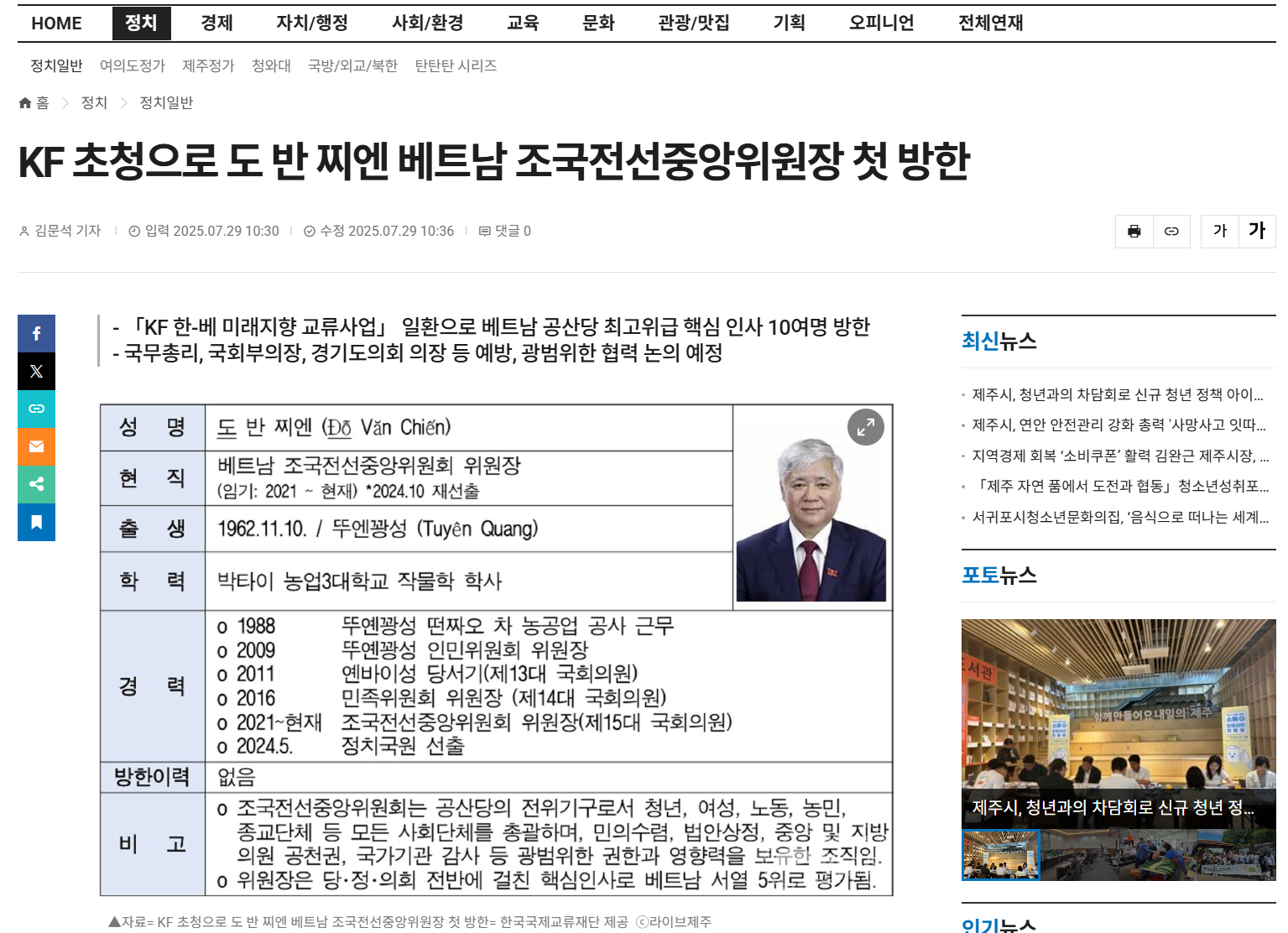
Task: Open the green share options icon
Action: (36, 484)
